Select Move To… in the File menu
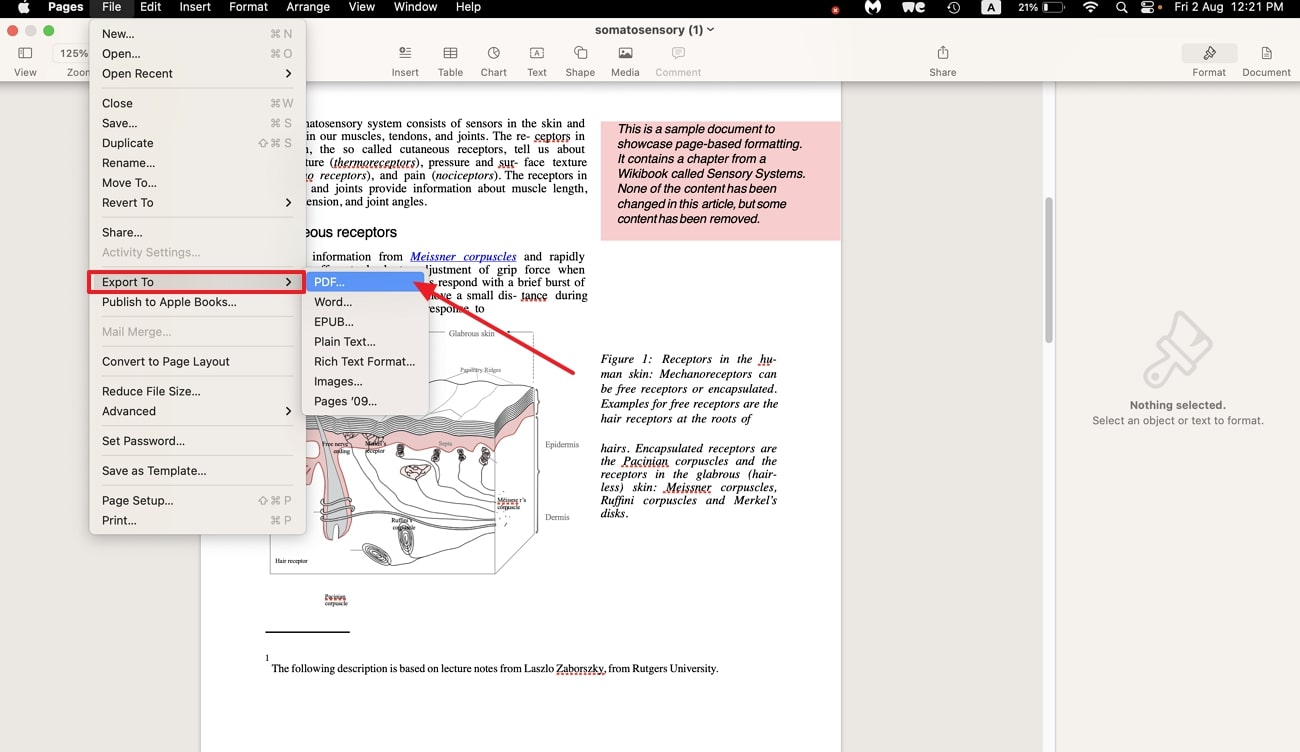Screen dimensions: 1300x752 [x=197, y=183]
